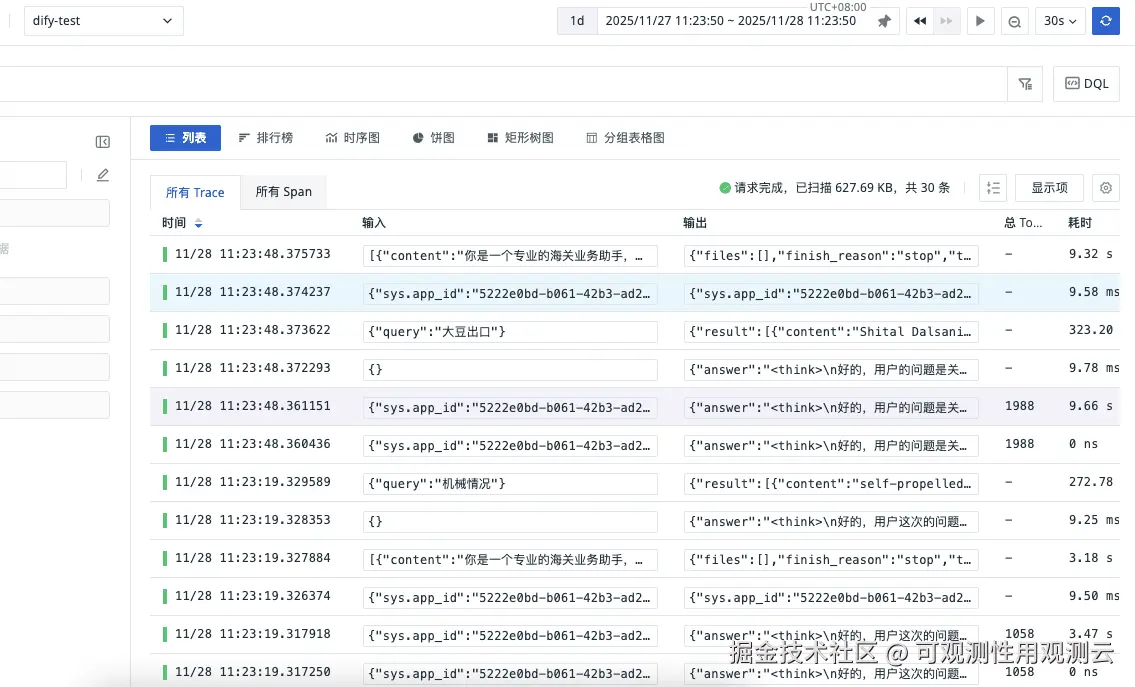Focus the search query input bar
Image resolution: width=1135 pixels, height=687 pixels.
[504, 84]
